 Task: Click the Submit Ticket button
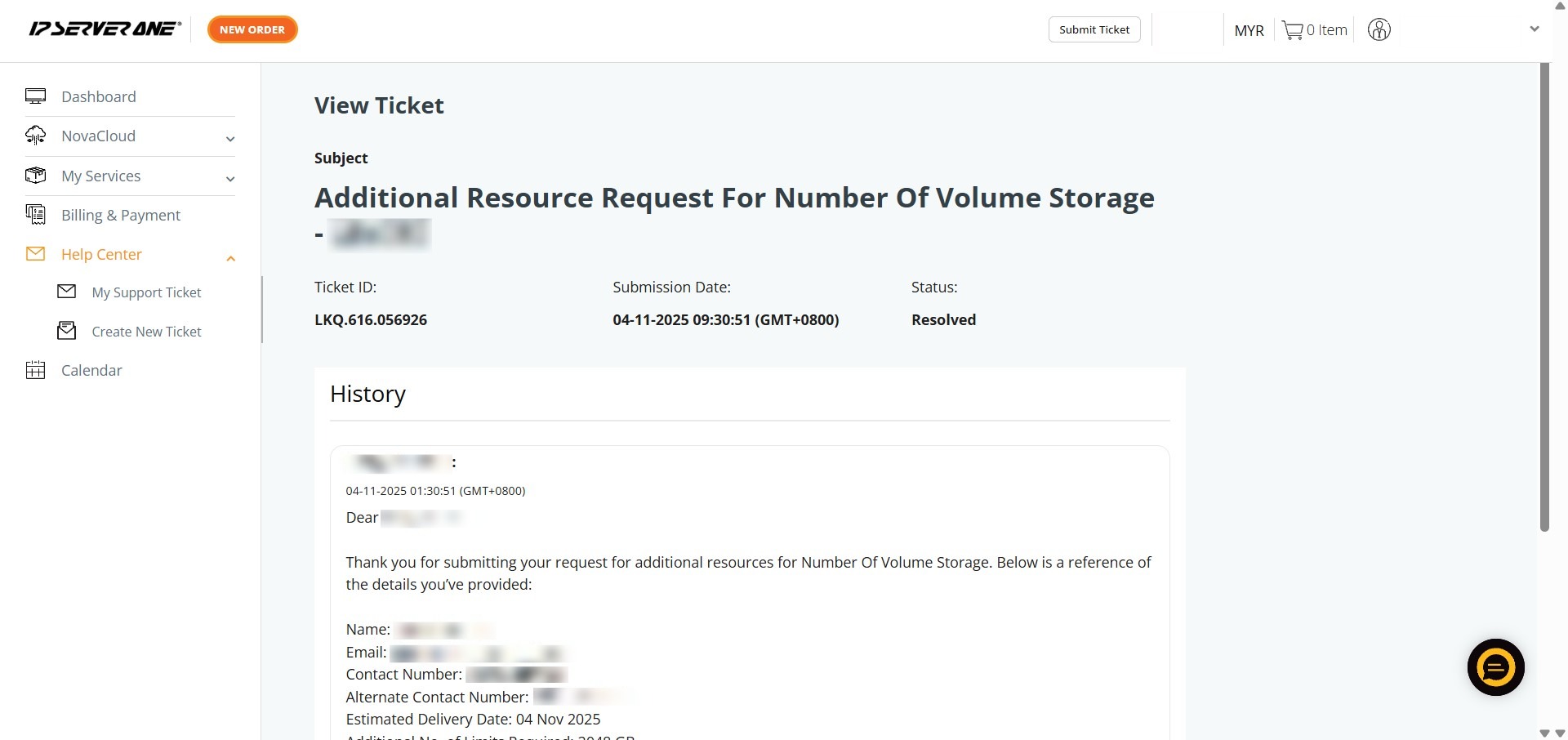point(1094,29)
